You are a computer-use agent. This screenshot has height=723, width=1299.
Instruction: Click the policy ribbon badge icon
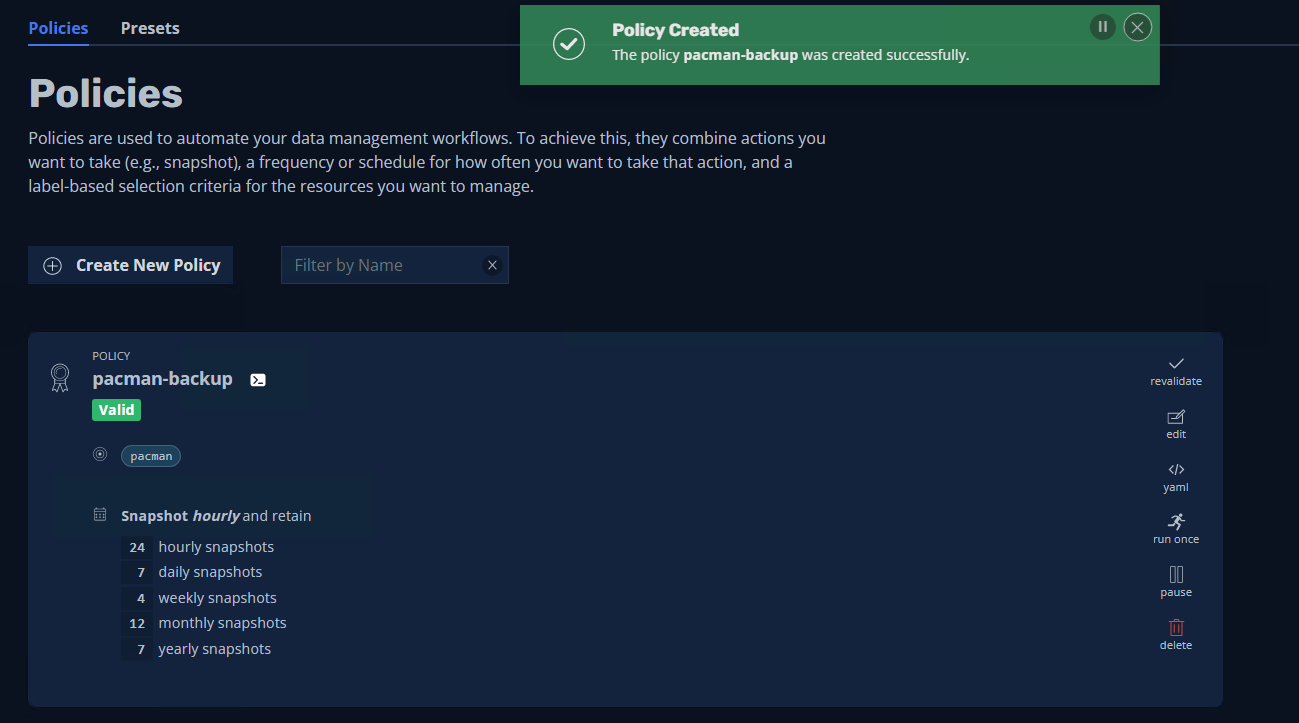(60, 378)
